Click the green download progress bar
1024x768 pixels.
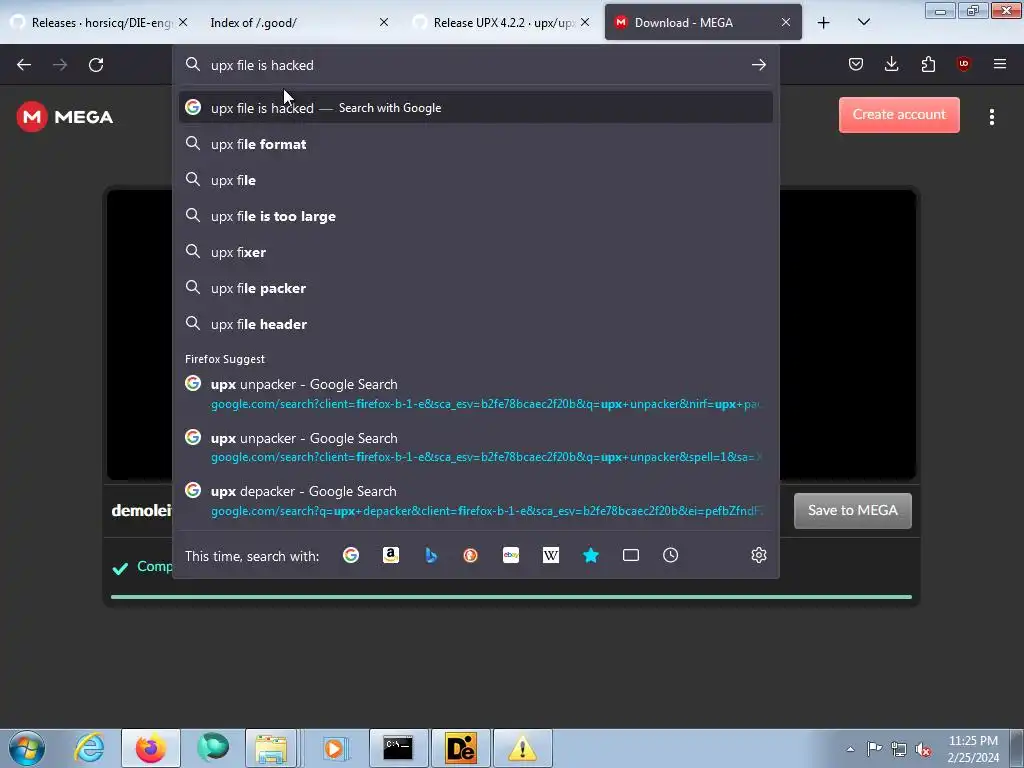[x=511, y=597]
